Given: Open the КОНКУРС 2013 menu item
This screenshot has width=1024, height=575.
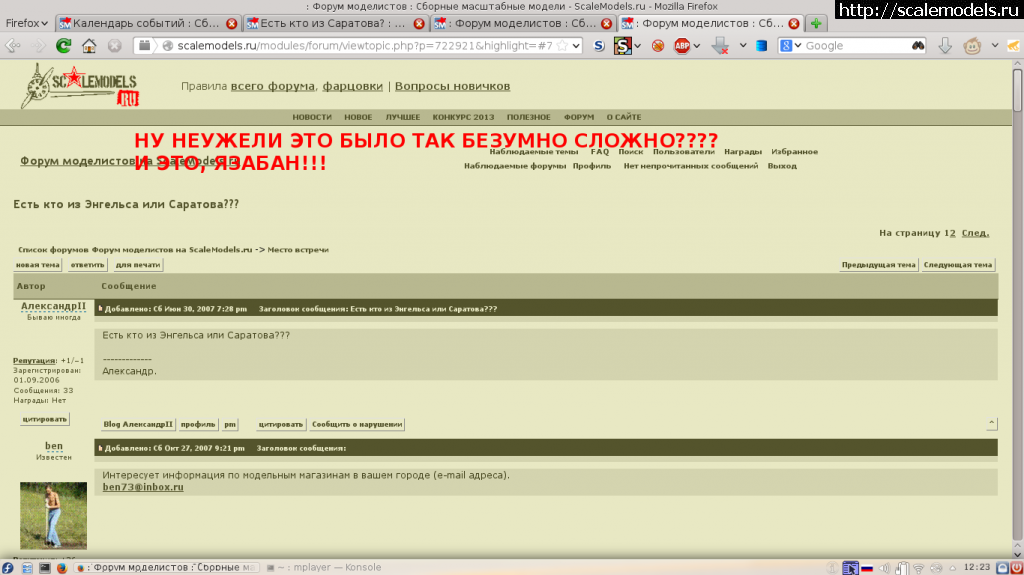Looking at the screenshot, I should [x=463, y=118].
